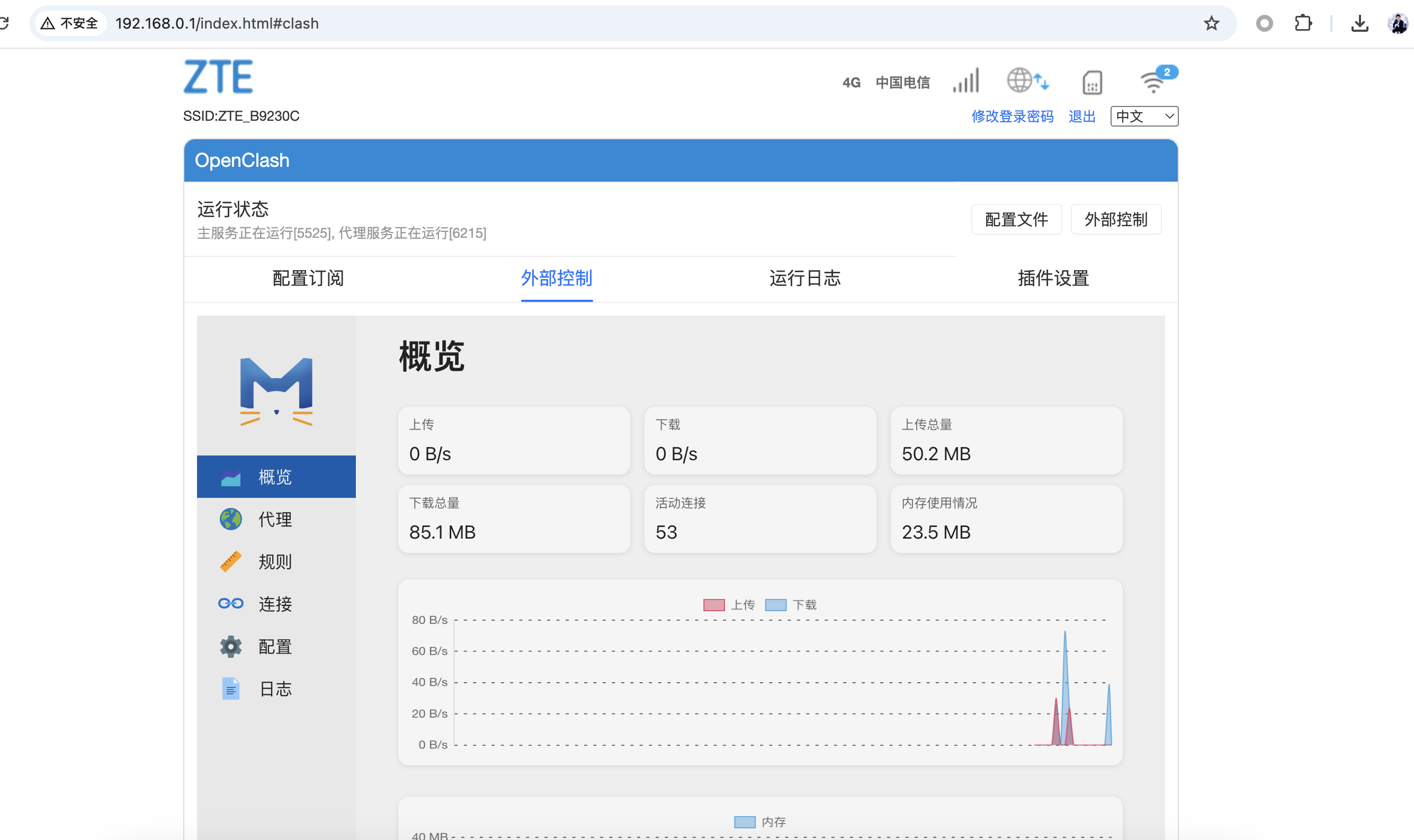
Task: Click the tallest download spike in chart
Action: (1065, 688)
